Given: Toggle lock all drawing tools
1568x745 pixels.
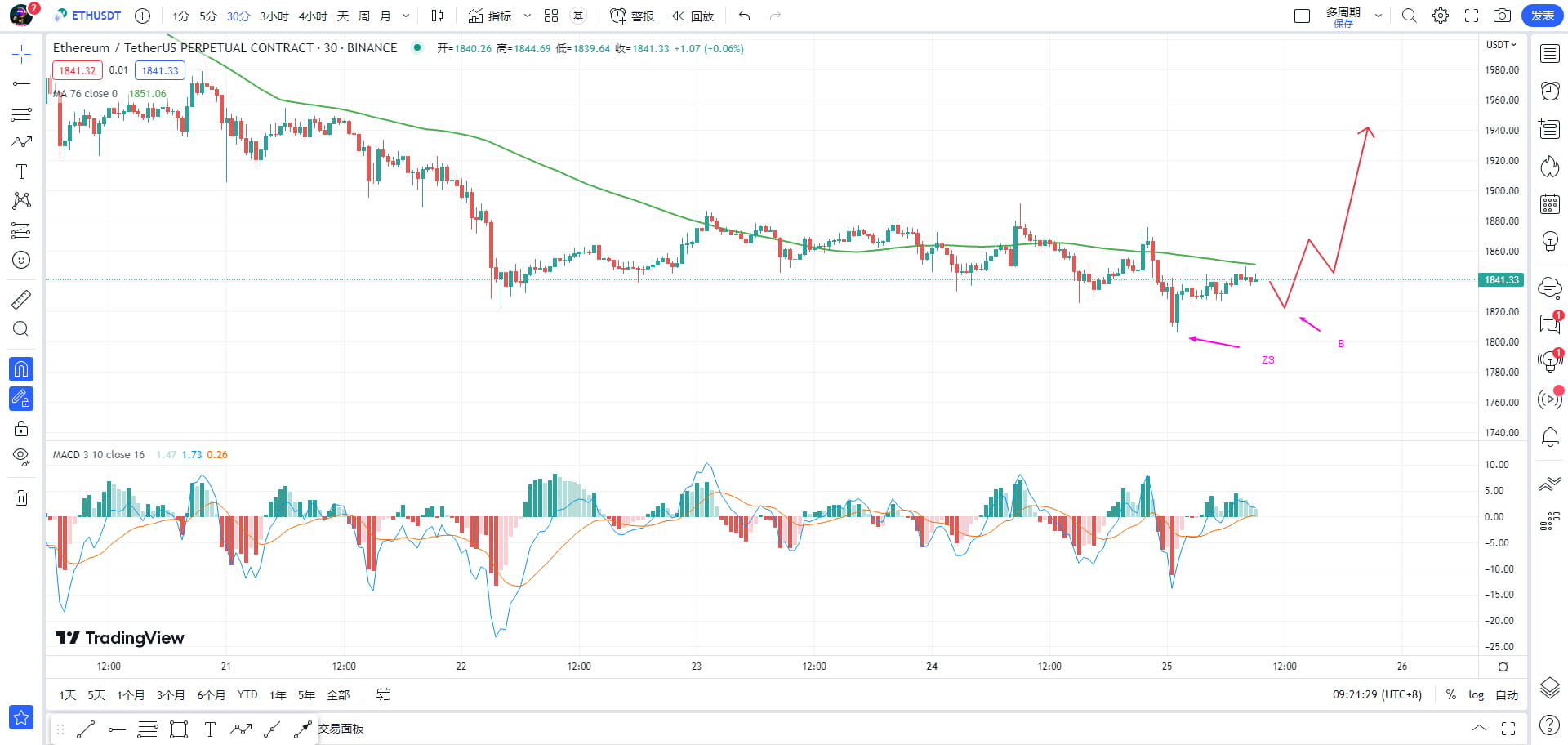Looking at the screenshot, I should point(21,428).
